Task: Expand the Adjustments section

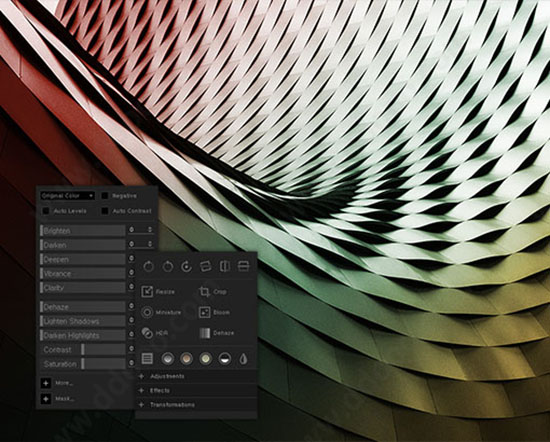Action: point(196,376)
